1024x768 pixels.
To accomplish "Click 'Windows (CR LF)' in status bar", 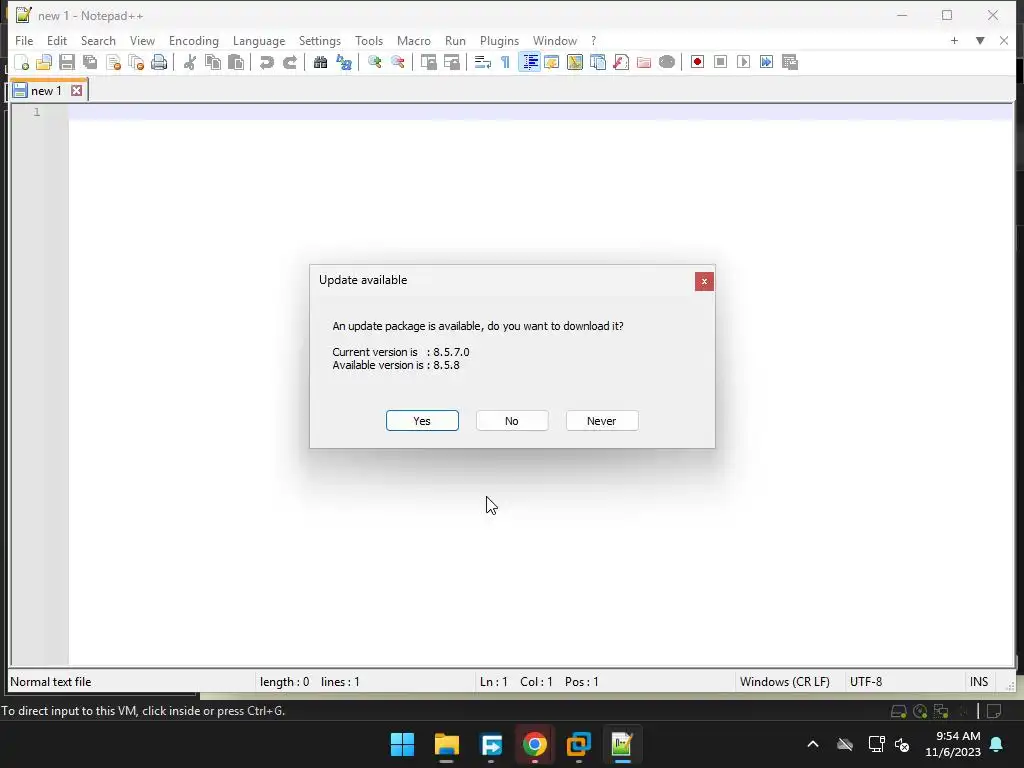I will [784, 682].
